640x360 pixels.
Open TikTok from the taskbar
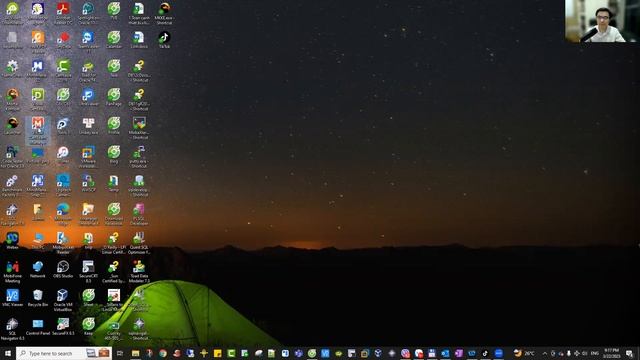pyautogui.click(x=485, y=353)
